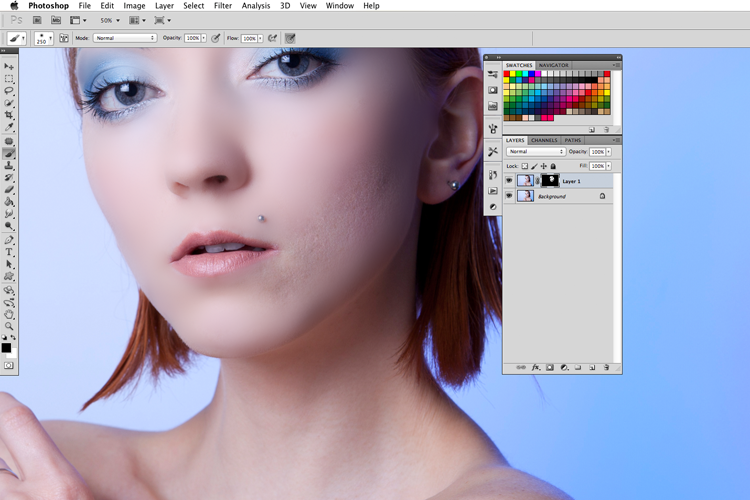
Task: Open the Filter menu
Action: (223, 6)
